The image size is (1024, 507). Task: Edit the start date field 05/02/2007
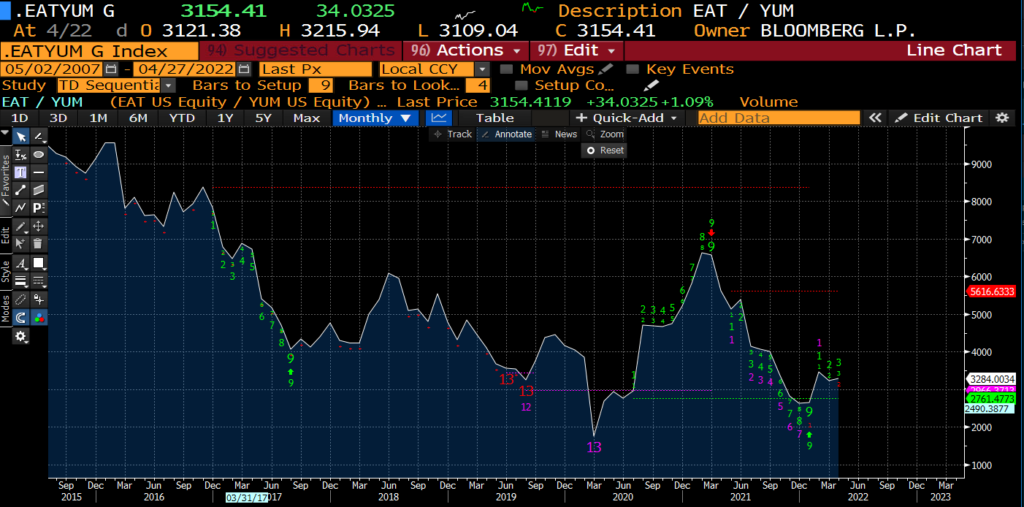pyautogui.click(x=52, y=69)
